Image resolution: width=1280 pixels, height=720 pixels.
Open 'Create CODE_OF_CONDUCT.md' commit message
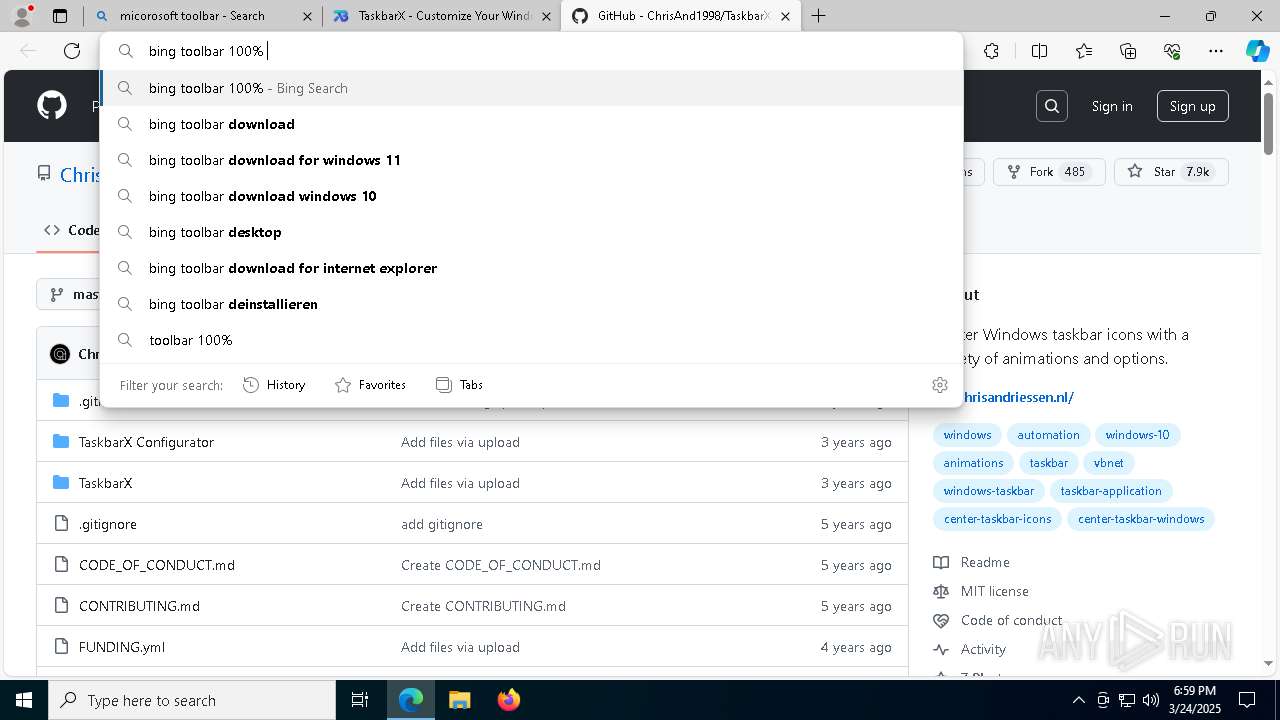pos(501,565)
